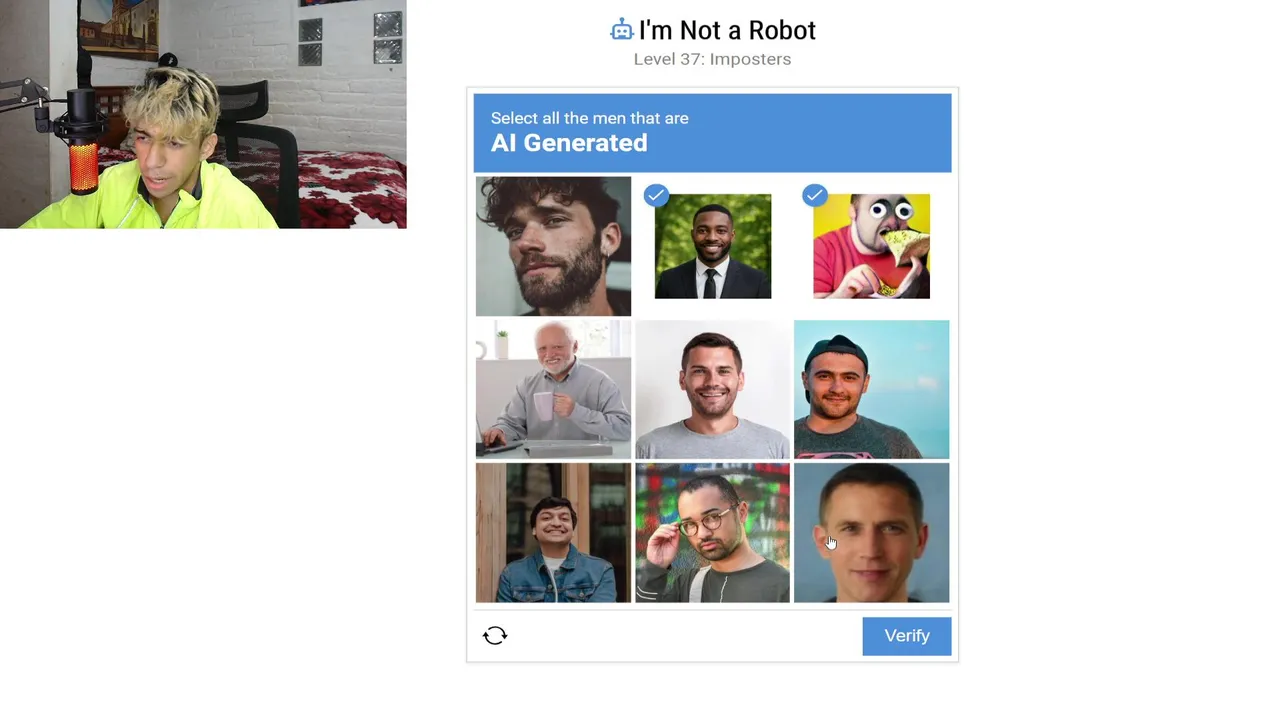
Task: Click the Level 37: Imposters subtitle
Action: coord(712,59)
